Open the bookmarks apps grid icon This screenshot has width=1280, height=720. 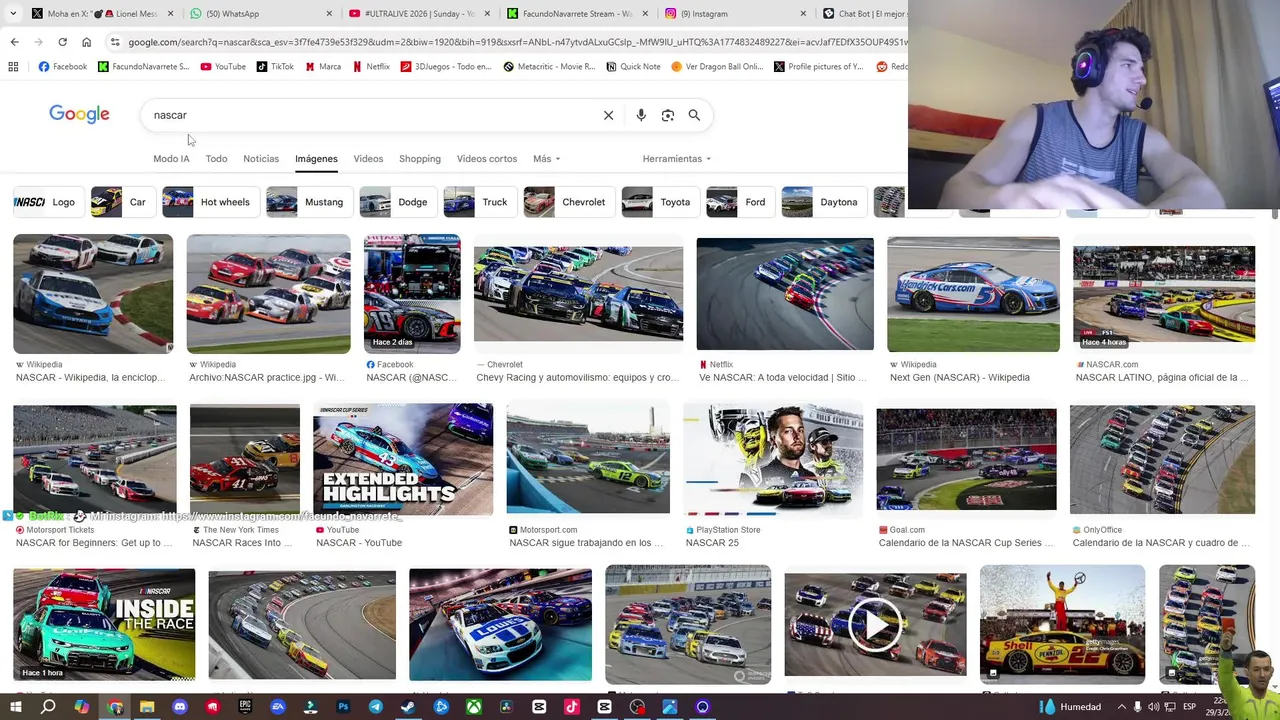click(13, 67)
